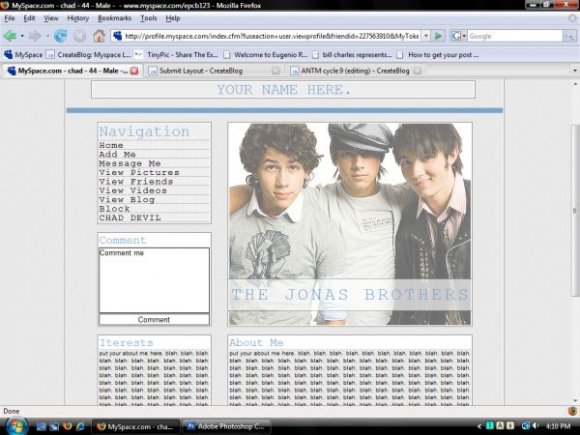This screenshot has width=580, height=435.
Task: Click the Add Me link
Action: (x=118, y=154)
